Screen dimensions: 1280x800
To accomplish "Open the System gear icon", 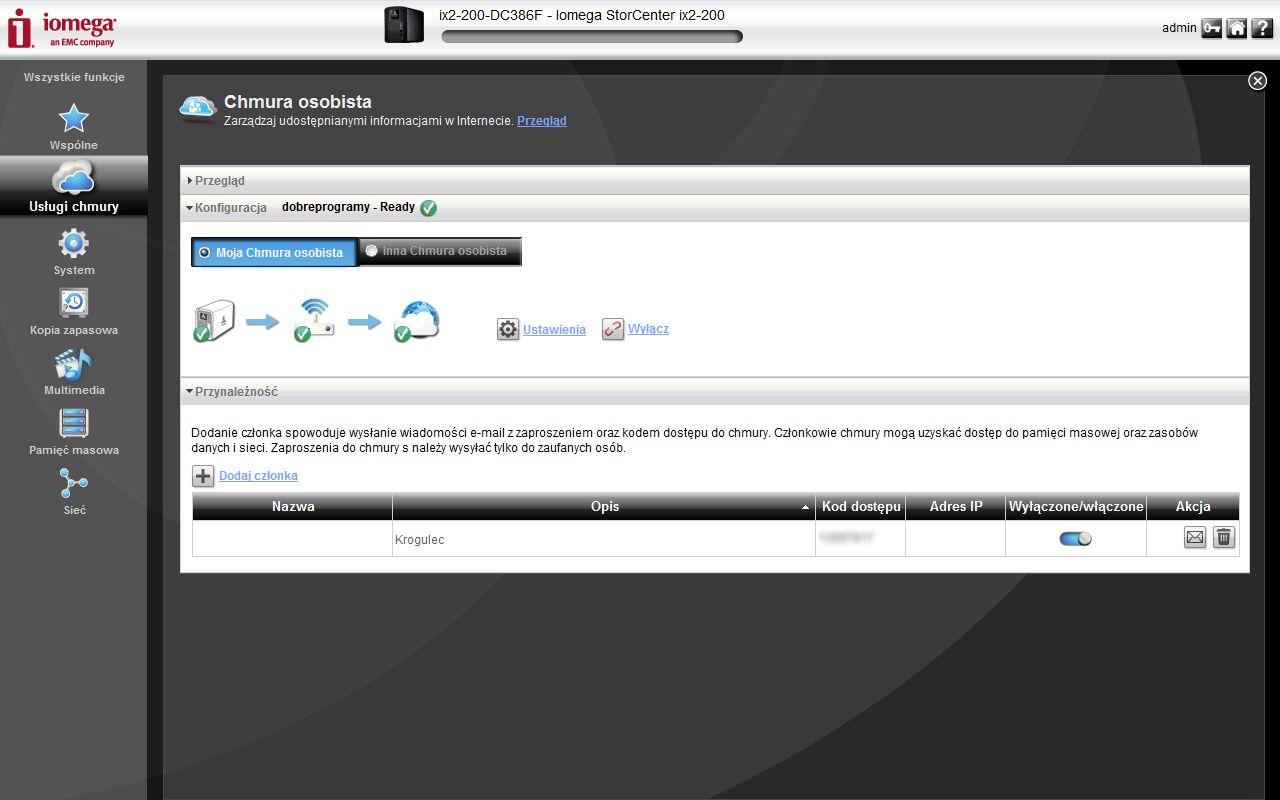I will (74, 243).
